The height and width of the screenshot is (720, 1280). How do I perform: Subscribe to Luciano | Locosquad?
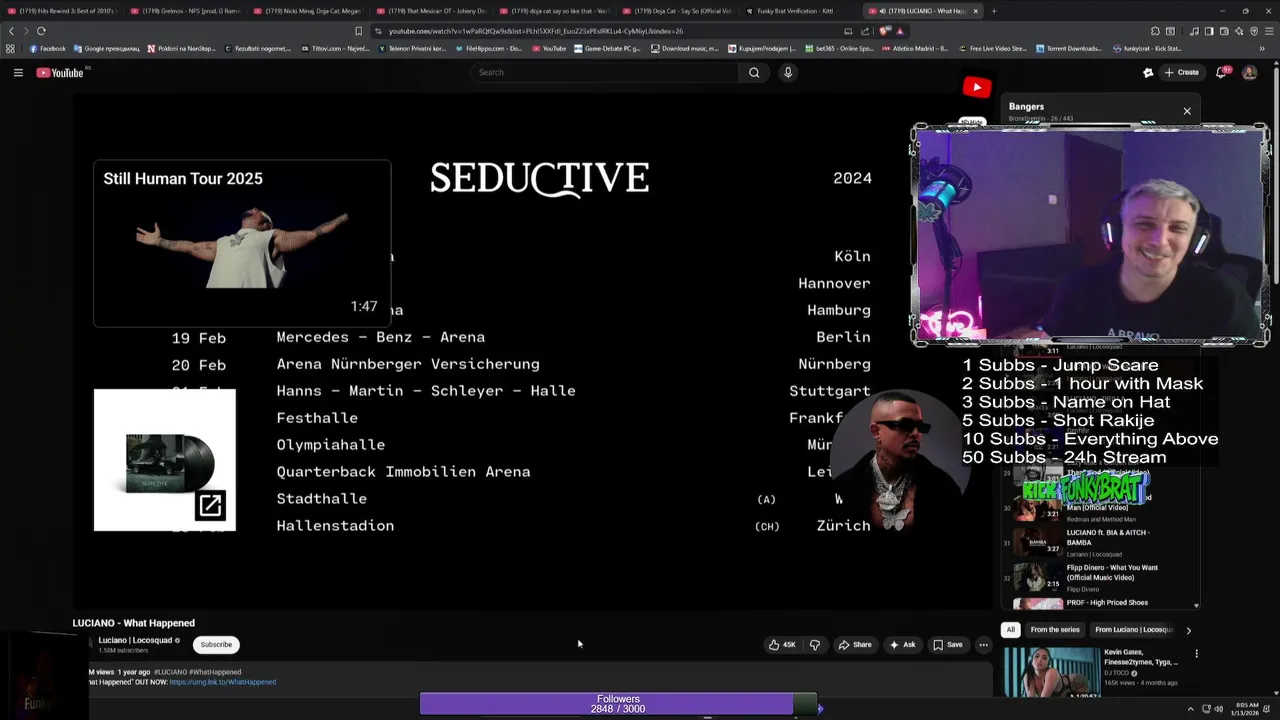pyautogui.click(x=216, y=644)
